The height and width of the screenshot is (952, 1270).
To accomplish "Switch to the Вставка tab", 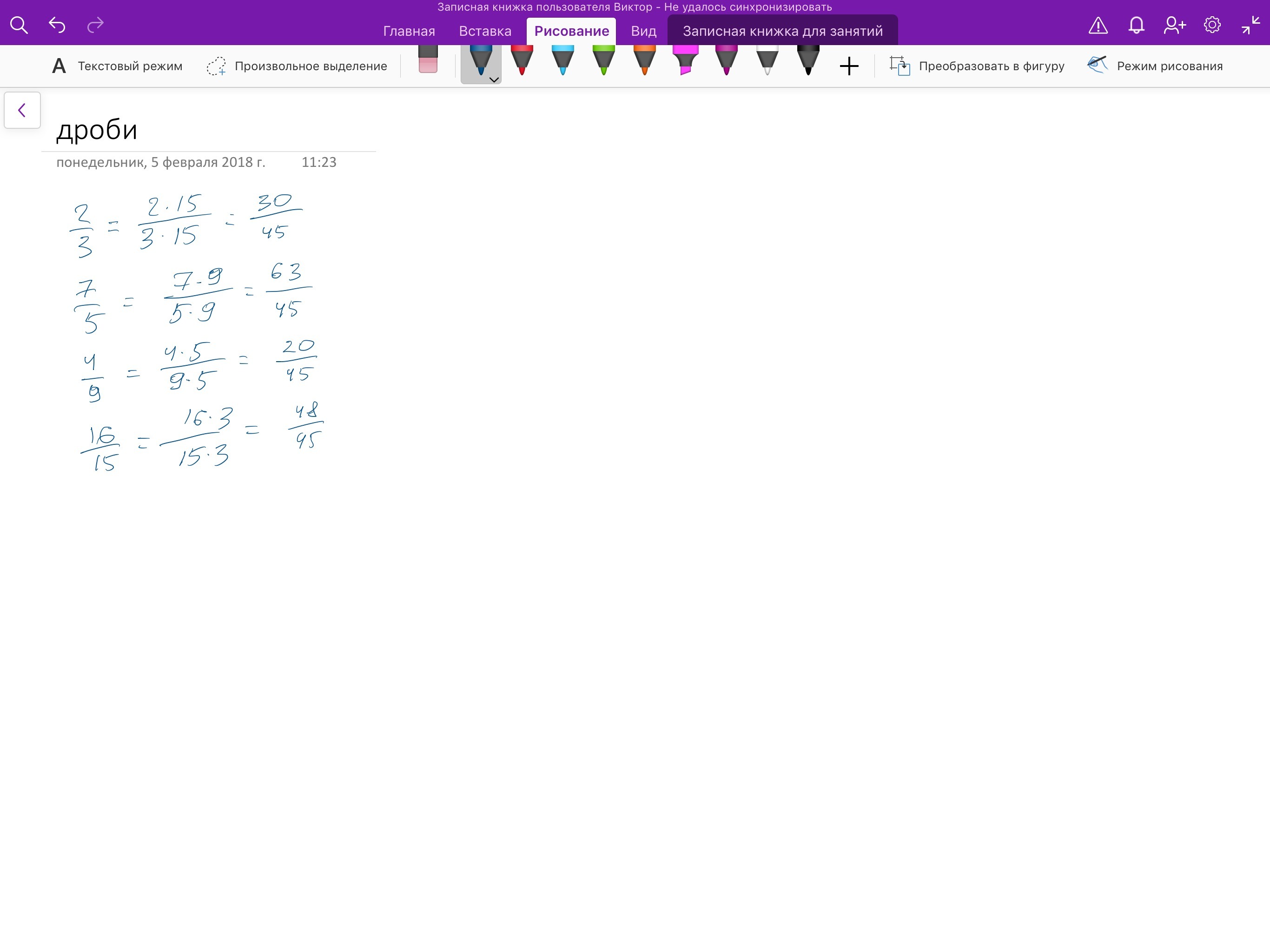I will (484, 31).
